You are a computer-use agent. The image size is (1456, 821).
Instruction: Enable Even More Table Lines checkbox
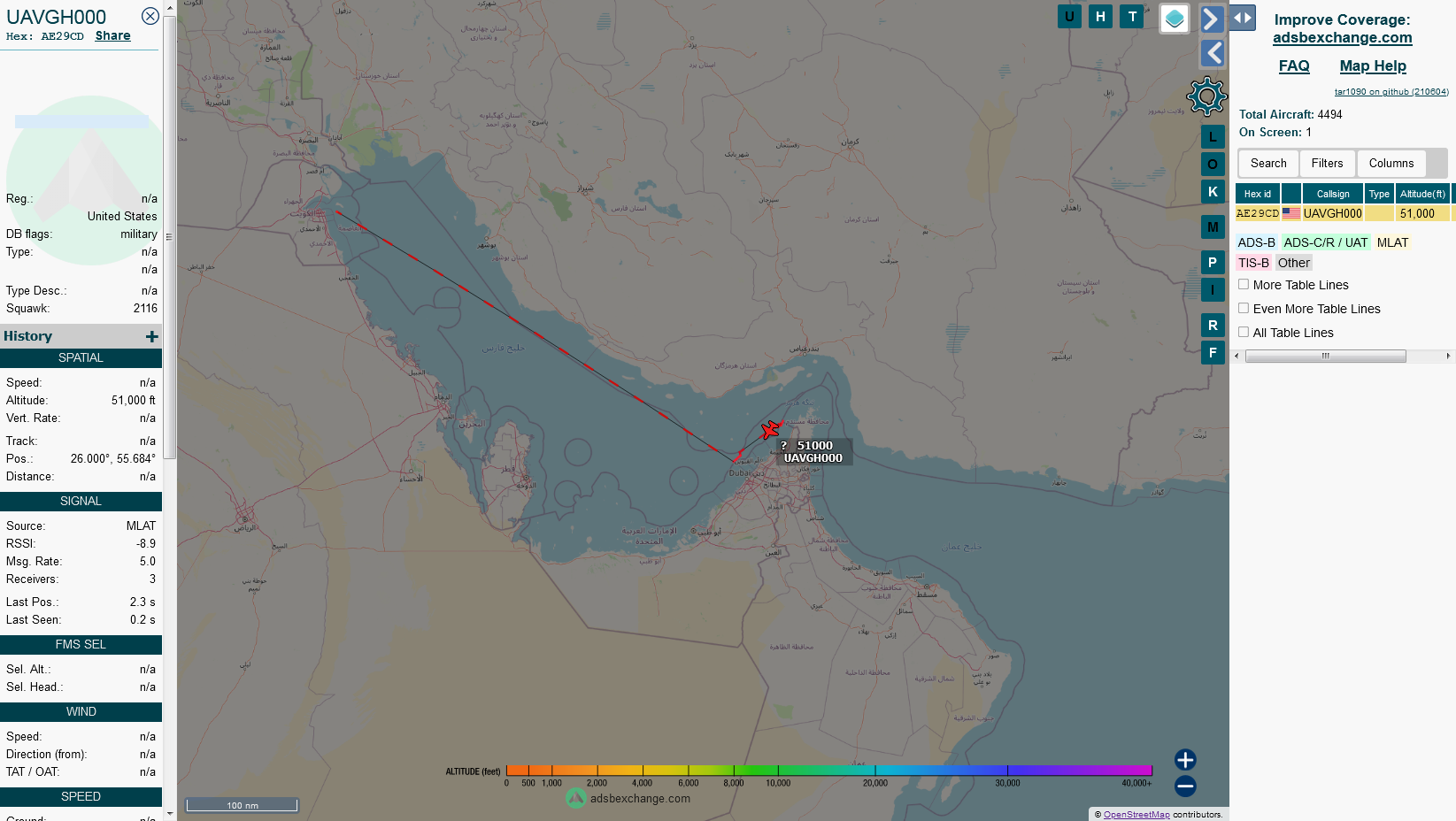click(x=1244, y=308)
